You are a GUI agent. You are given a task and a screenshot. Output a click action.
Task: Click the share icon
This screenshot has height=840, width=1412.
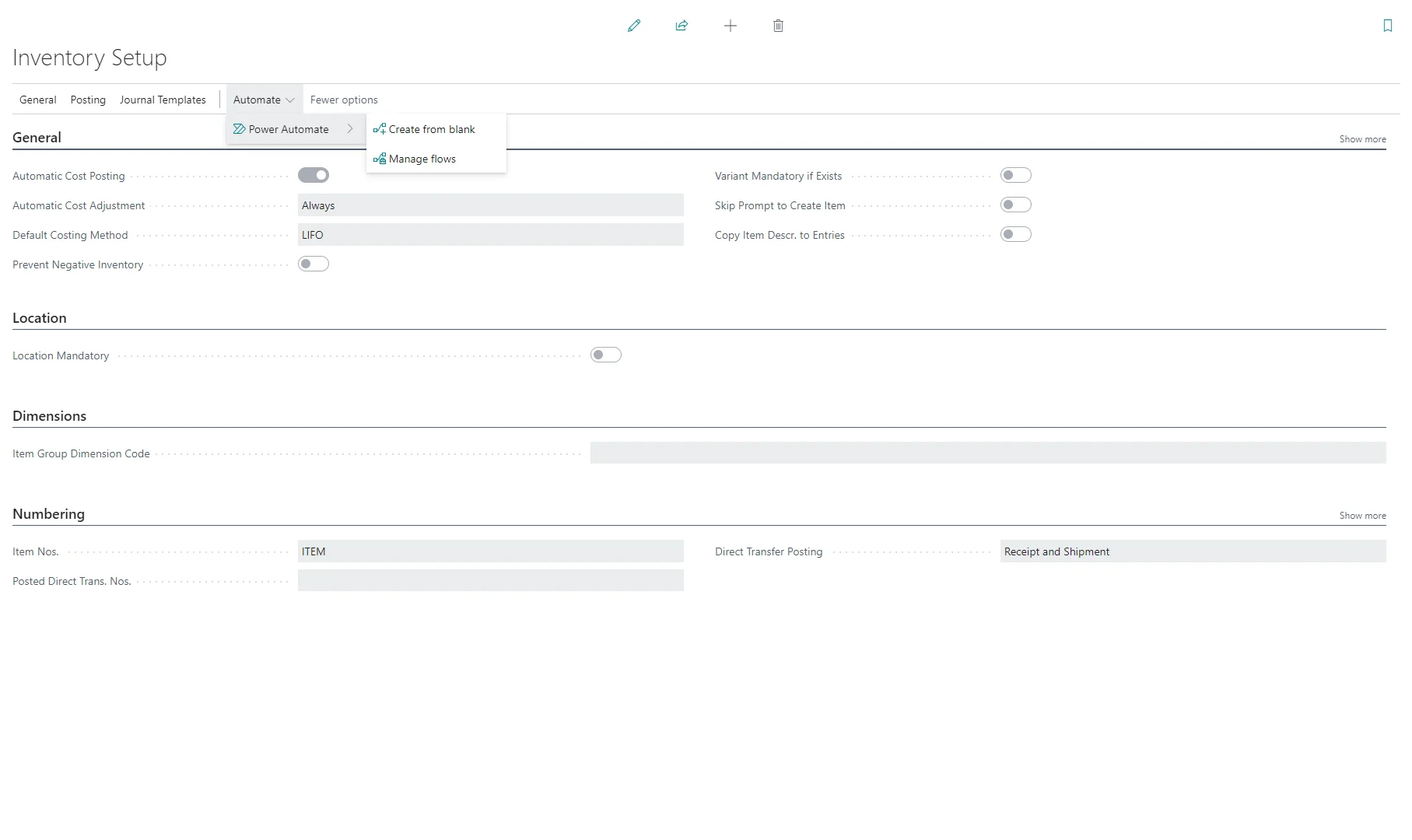click(681, 26)
